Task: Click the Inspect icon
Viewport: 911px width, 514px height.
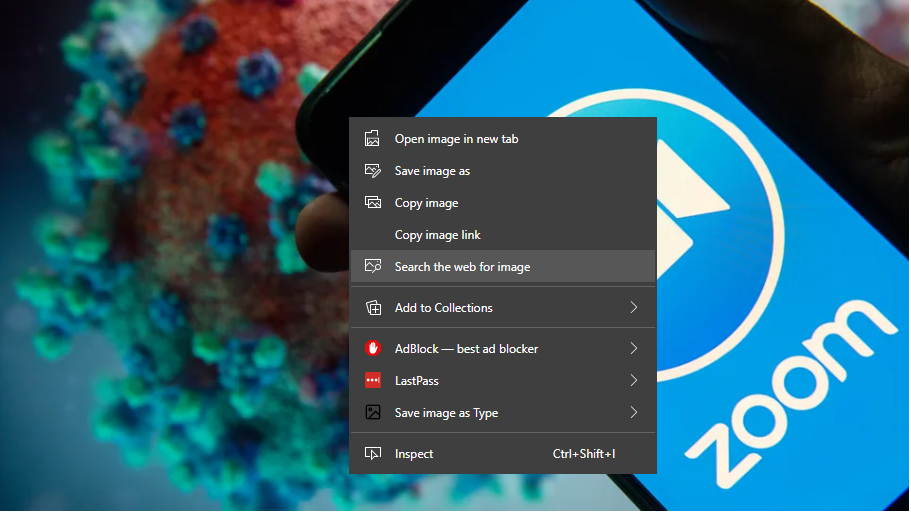Action: point(372,454)
